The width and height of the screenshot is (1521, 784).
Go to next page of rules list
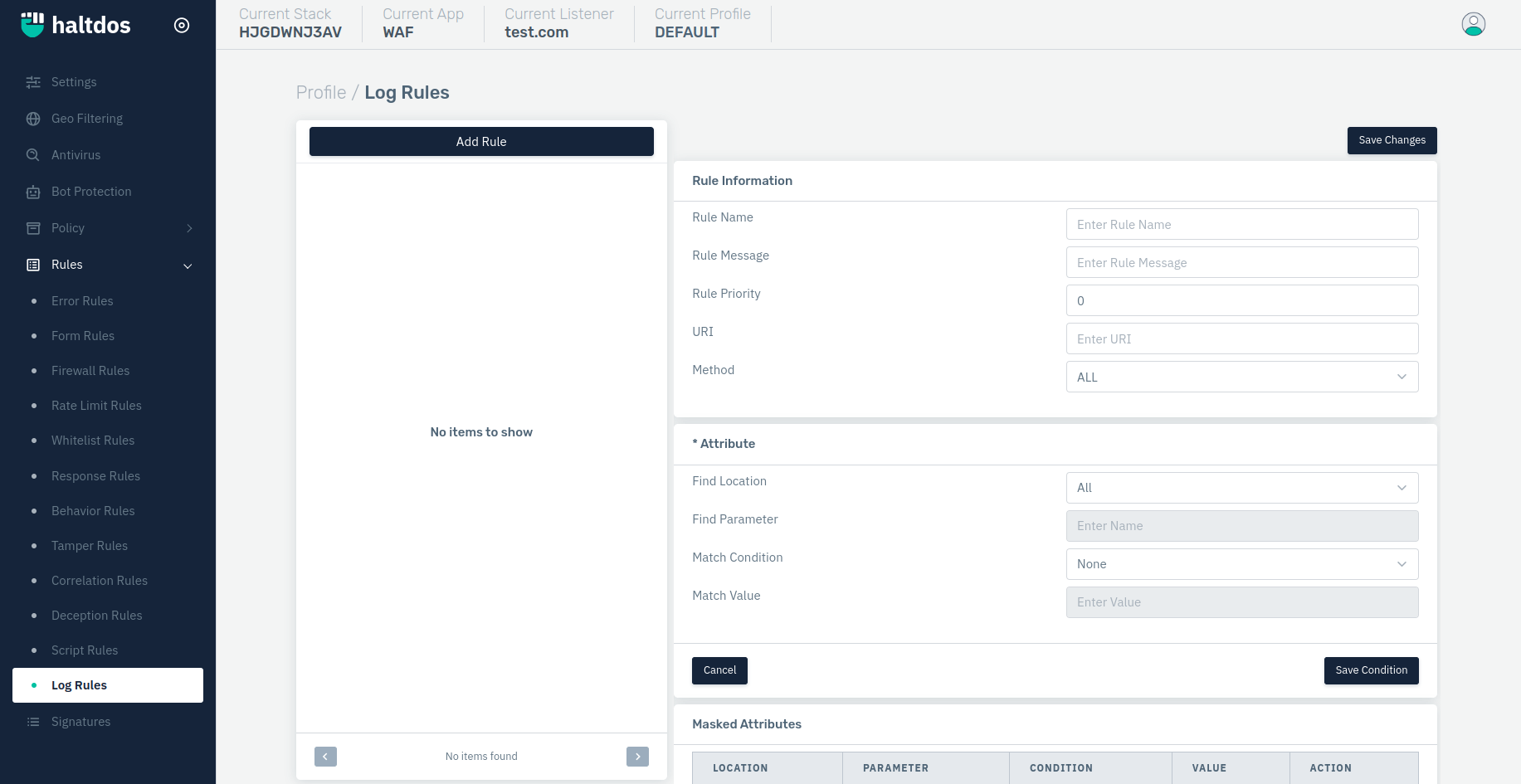(637, 757)
